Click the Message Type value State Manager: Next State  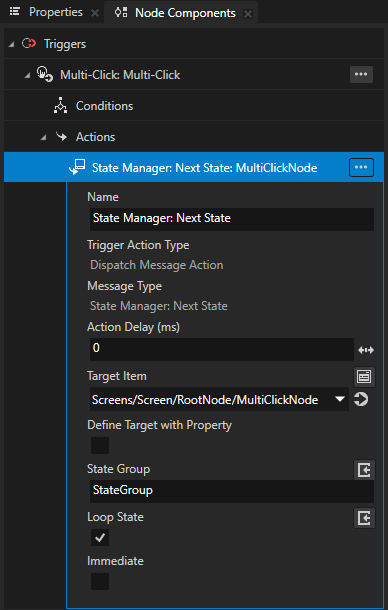(x=159, y=306)
